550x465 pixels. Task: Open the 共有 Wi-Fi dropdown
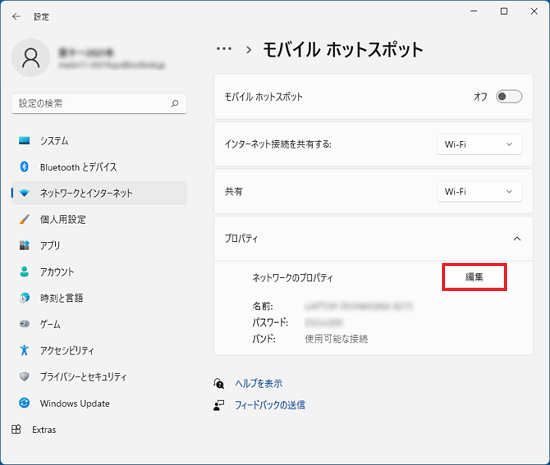coord(479,192)
